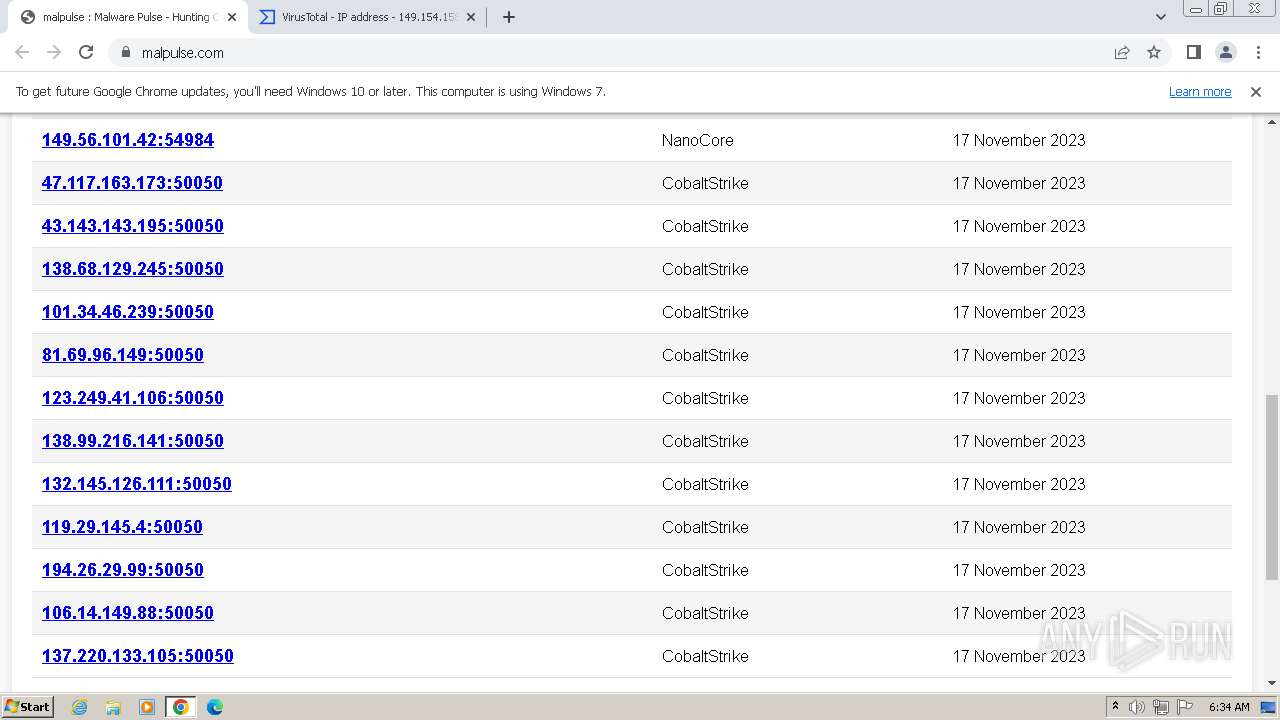Screen dimensions: 1280x720
Task: Open link 194.26.29.99:50050
Action: (123, 570)
